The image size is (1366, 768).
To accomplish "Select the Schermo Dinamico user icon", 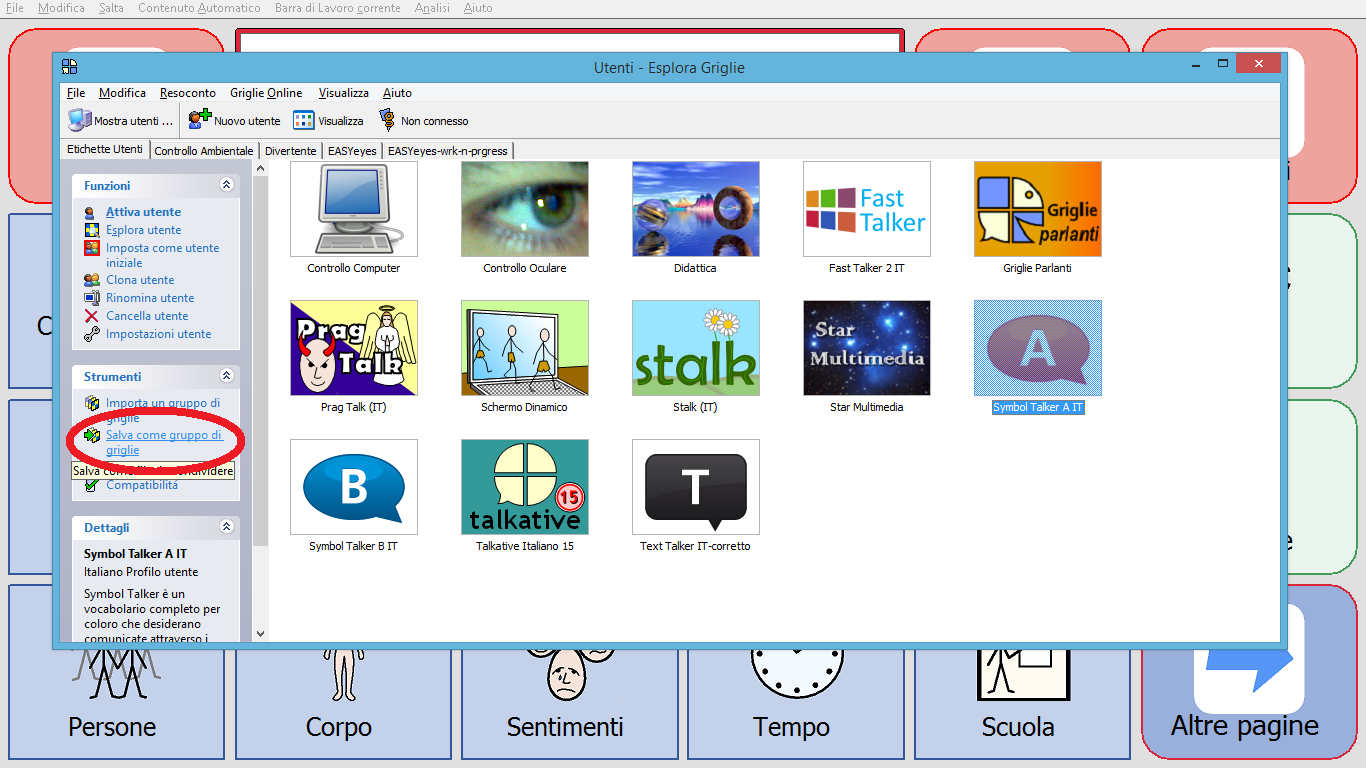I will click(x=525, y=348).
